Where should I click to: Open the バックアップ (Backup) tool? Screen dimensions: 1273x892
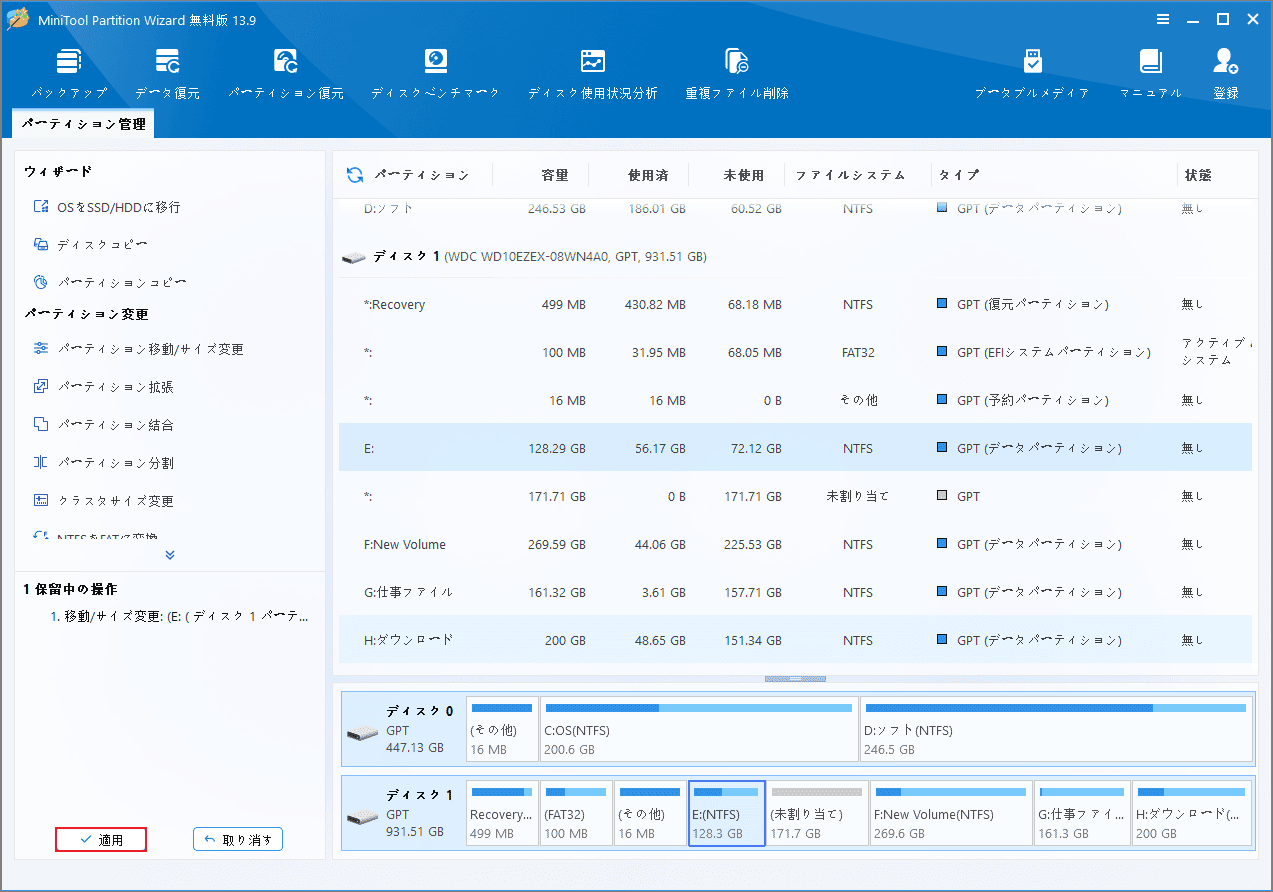point(69,74)
